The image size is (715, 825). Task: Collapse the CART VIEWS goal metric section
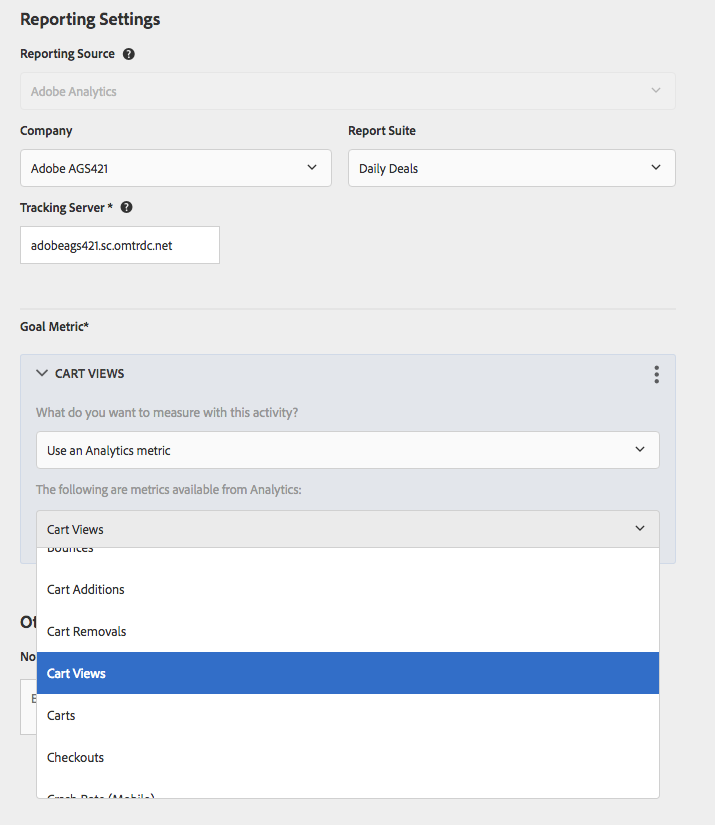coord(42,373)
